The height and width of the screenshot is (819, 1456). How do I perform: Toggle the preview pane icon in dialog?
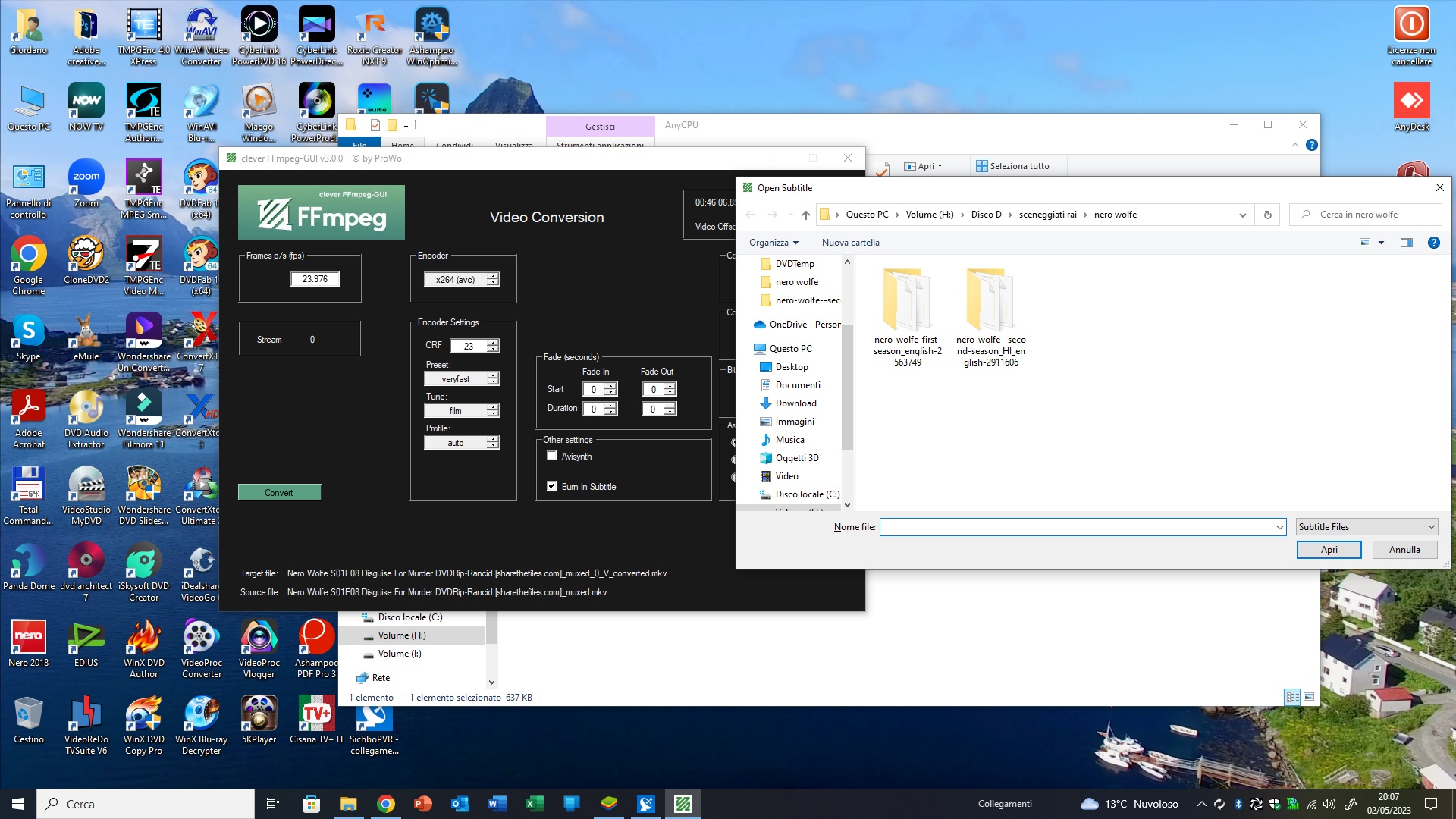pos(1406,243)
